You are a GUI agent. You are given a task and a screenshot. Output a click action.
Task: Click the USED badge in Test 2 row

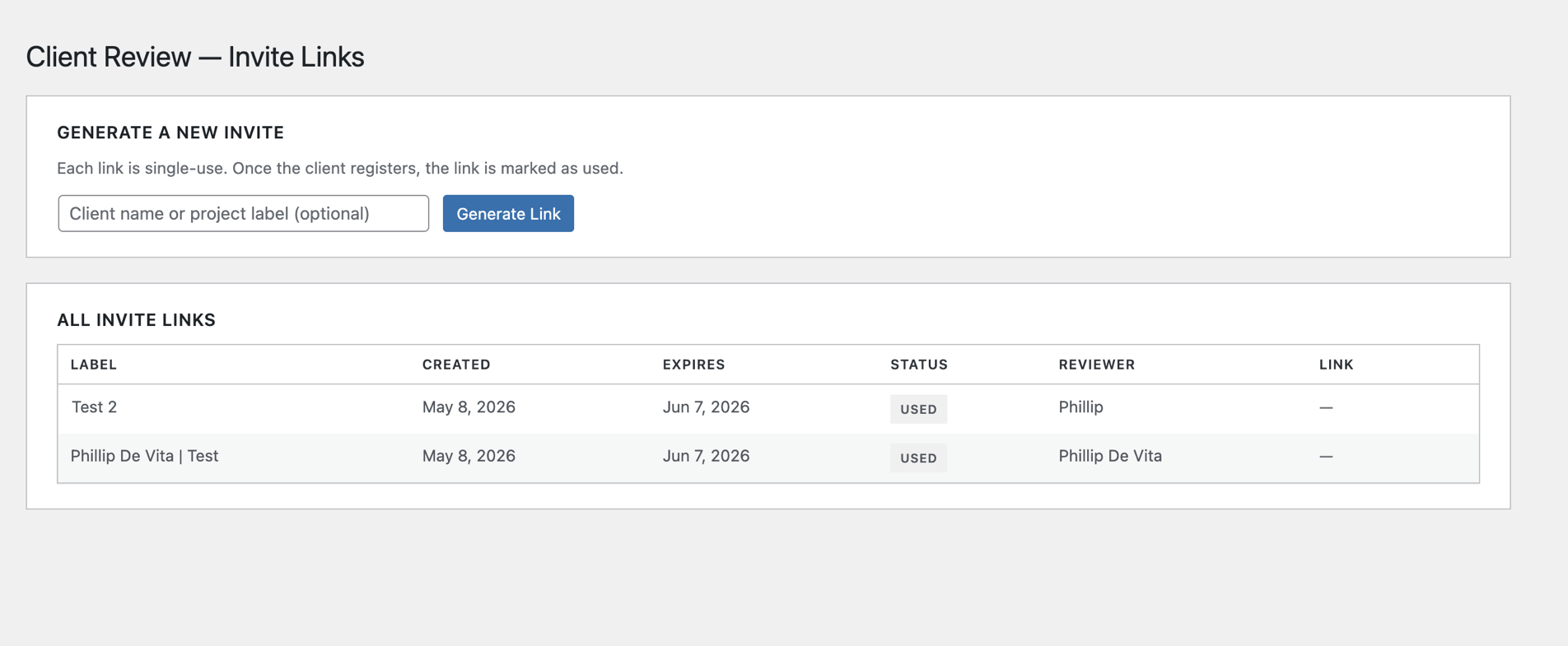click(918, 409)
